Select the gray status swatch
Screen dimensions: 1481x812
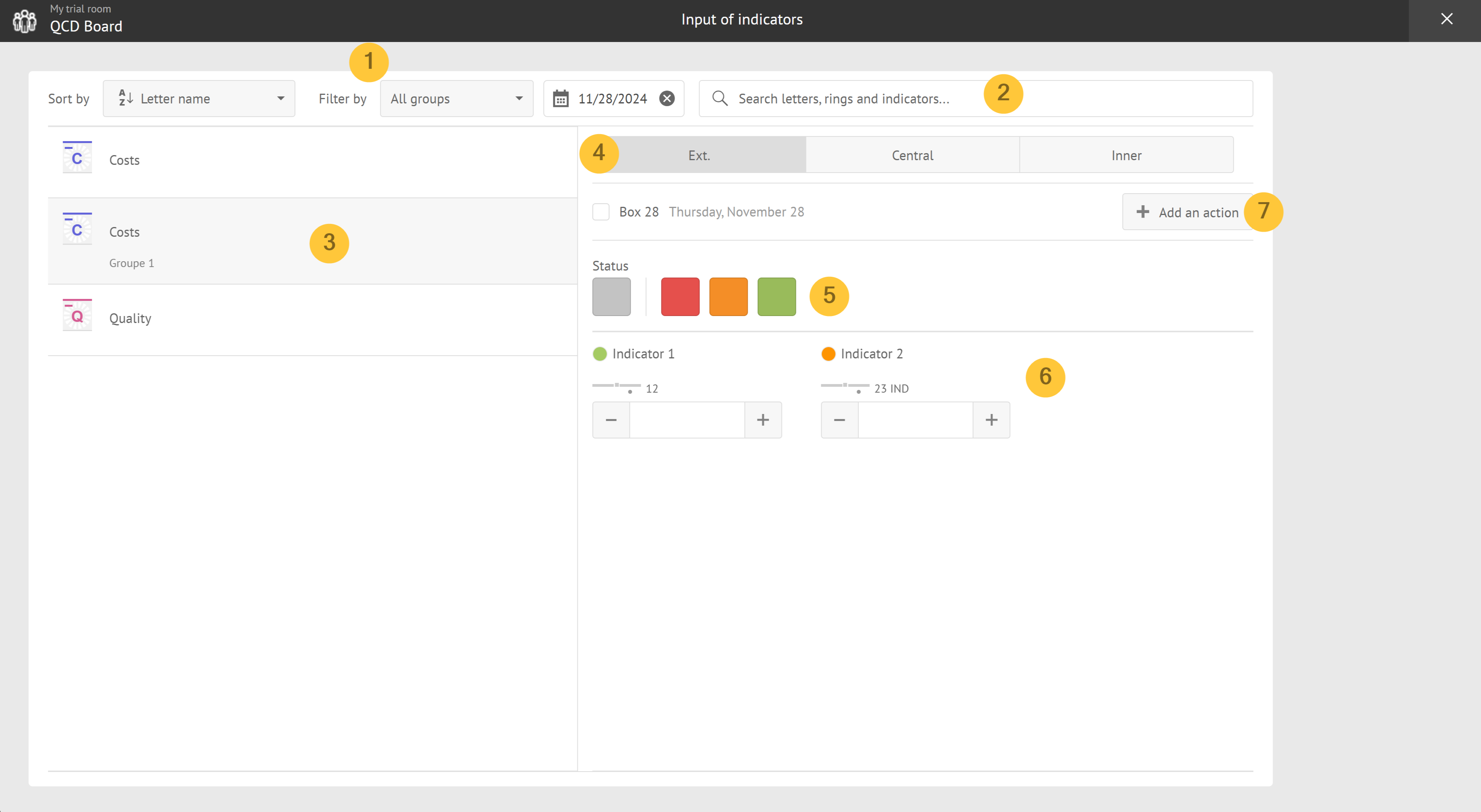point(612,297)
